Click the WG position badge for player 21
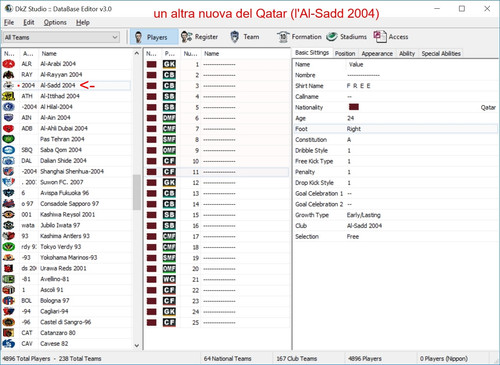500x365 pixels. [x=169, y=279]
